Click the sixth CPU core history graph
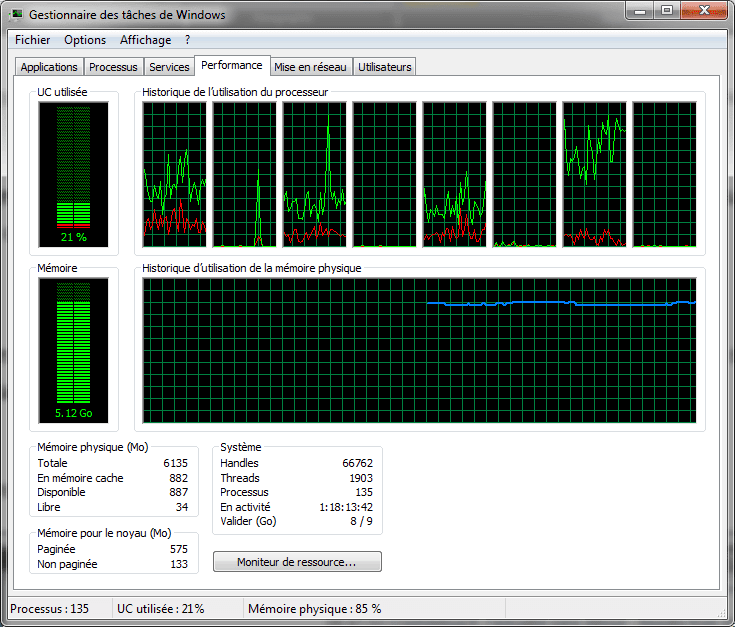The image size is (735, 627). pyautogui.click(x=525, y=174)
